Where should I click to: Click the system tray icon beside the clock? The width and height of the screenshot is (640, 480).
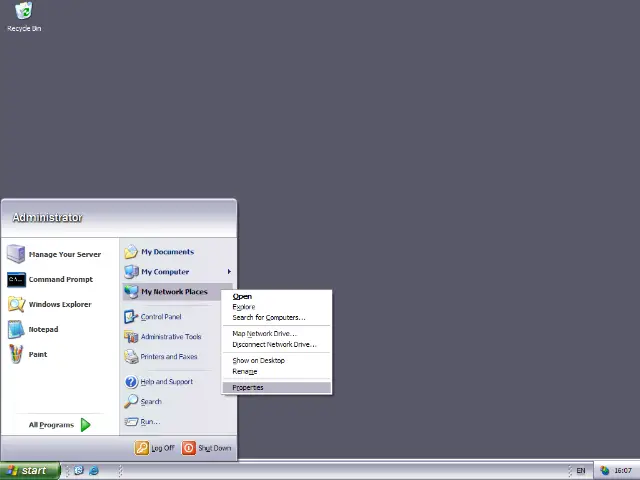pos(604,471)
